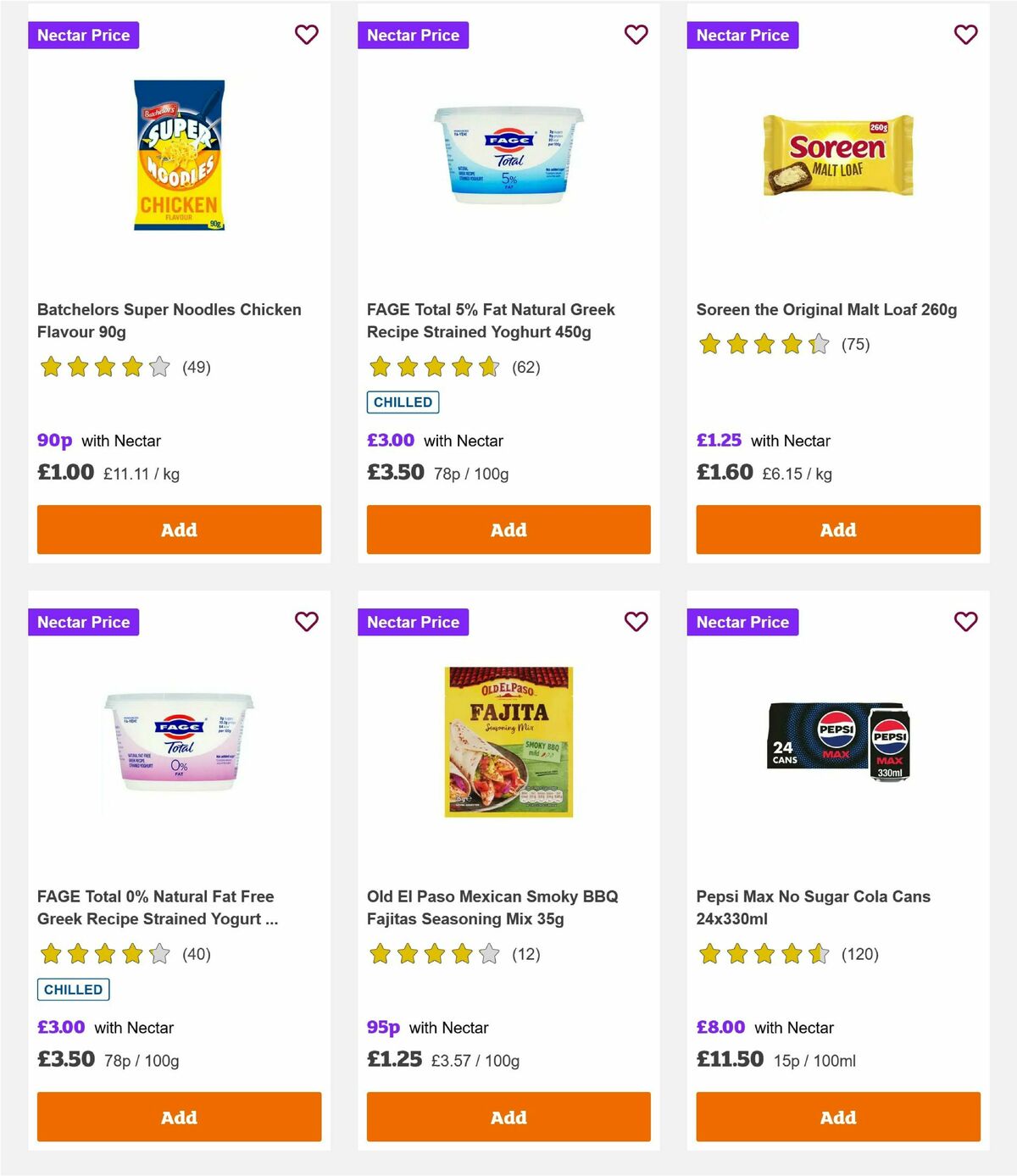Click the Nectar Price badge on Super Noodles
Viewport: 1017px width, 1176px height.
tap(84, 35)
